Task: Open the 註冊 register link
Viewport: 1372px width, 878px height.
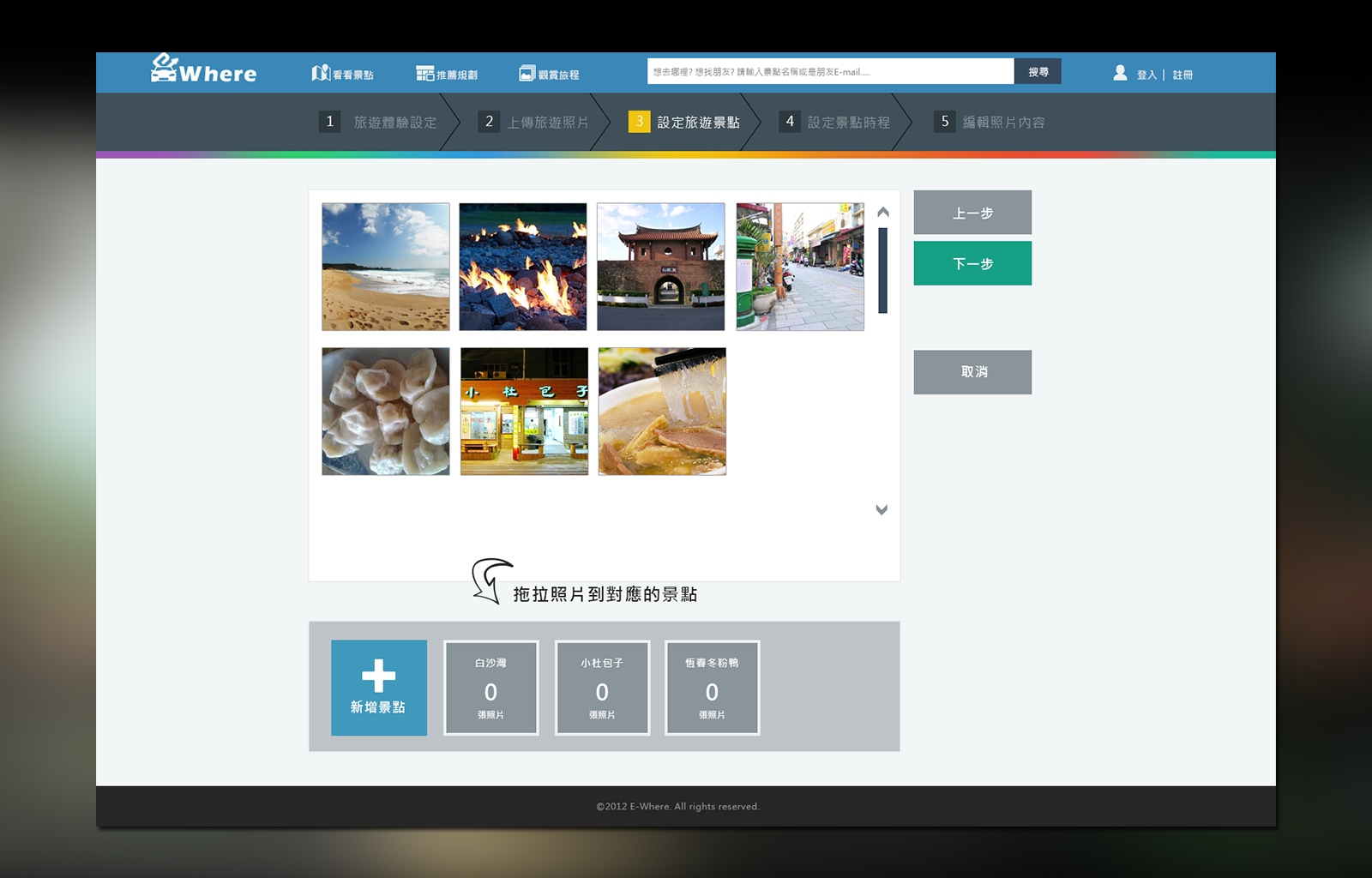Action: point(1182,75)
